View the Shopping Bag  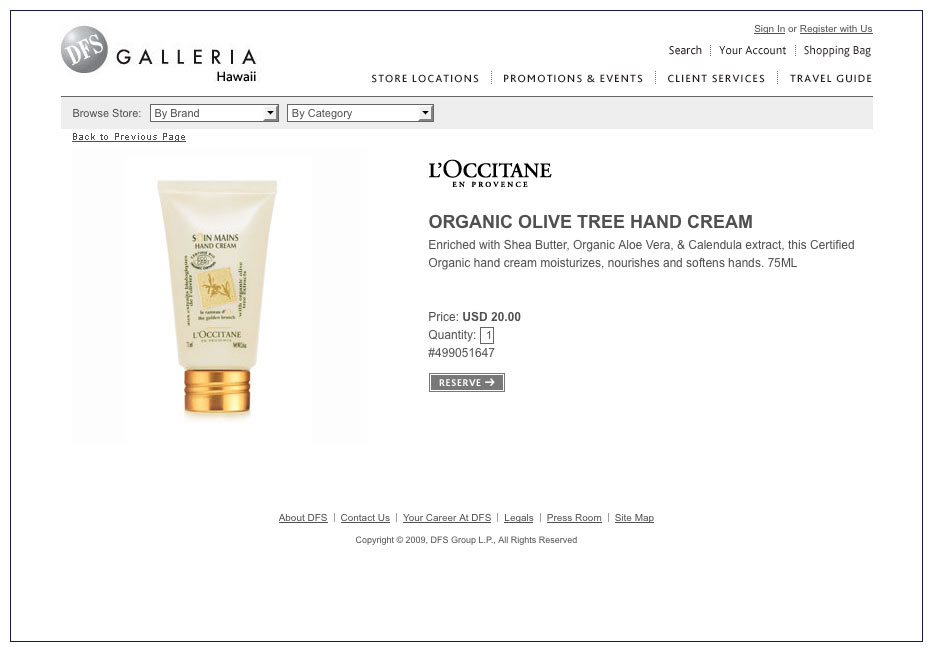click(x=837, y=51)
